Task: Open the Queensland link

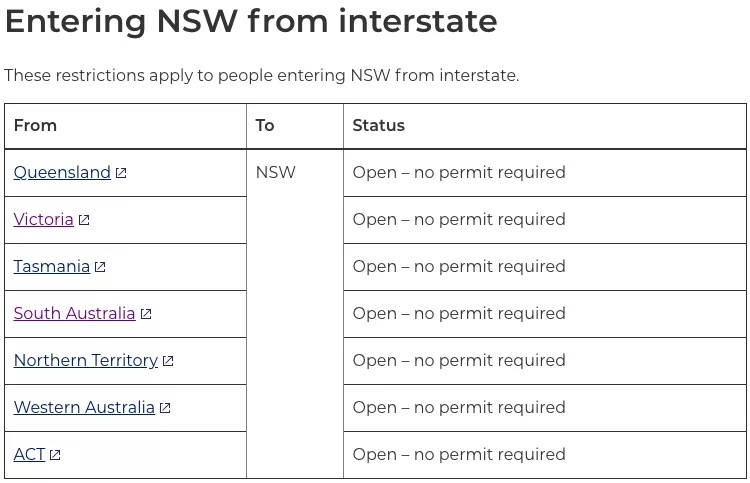Action: [62, 172]
